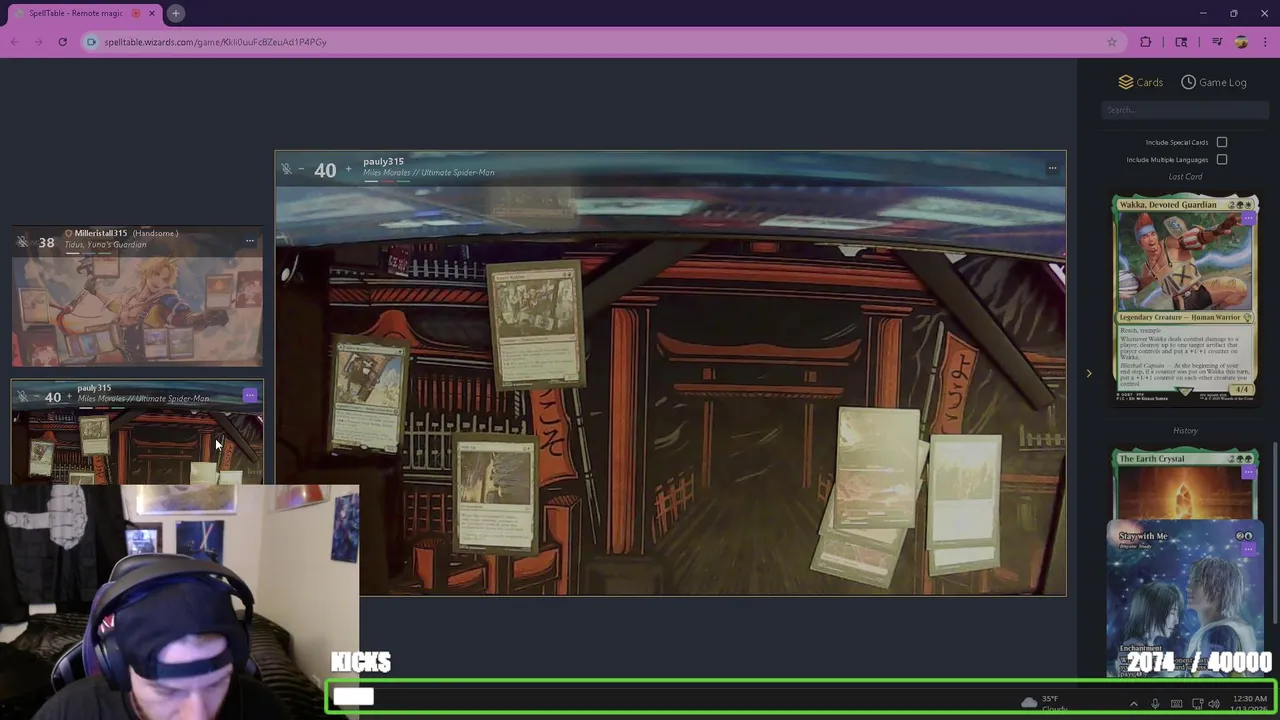The width and height of the screenshot is (1280, 720).
Task: Open the browser extensions puzzle icon
Action: click(x=1146, y=42)
